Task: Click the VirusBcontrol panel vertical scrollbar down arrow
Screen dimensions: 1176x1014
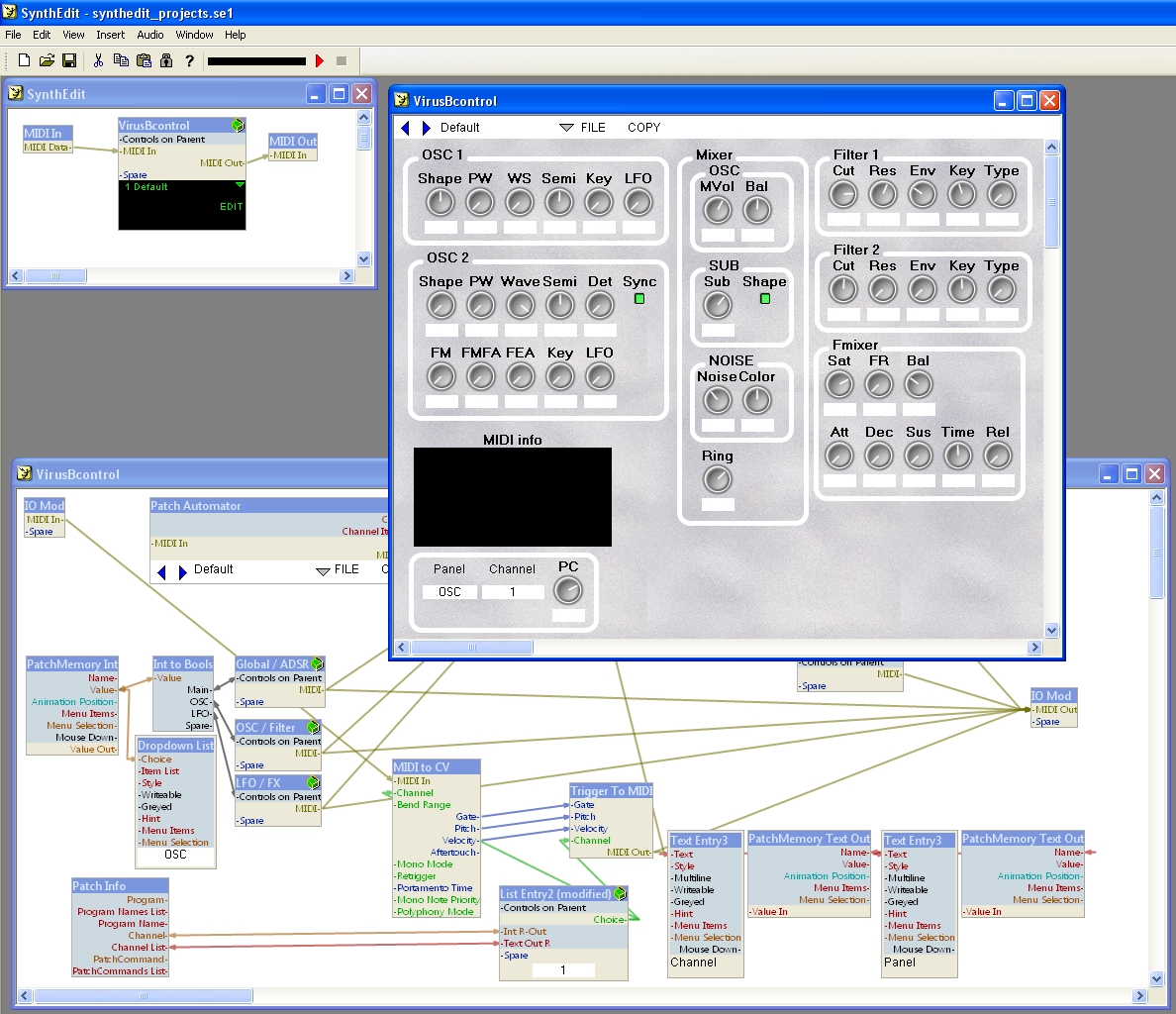Action: [1051, 630]
